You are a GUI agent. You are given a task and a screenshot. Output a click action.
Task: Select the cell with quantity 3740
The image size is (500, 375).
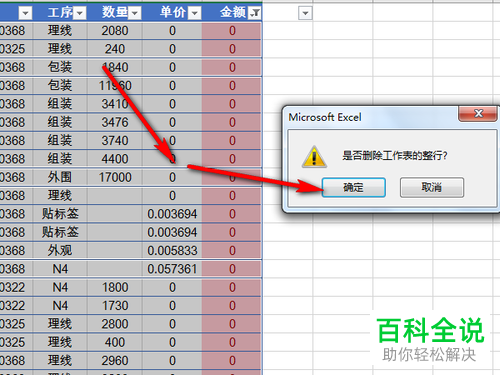(x=115, y=141)
